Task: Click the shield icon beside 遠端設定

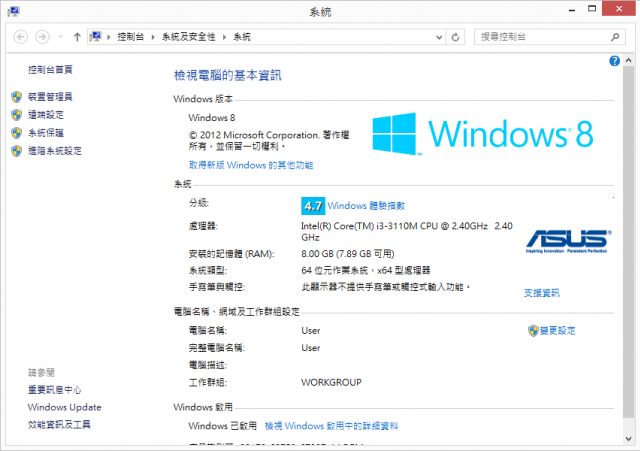Action: pyautogui.click(x=16, y=115)
